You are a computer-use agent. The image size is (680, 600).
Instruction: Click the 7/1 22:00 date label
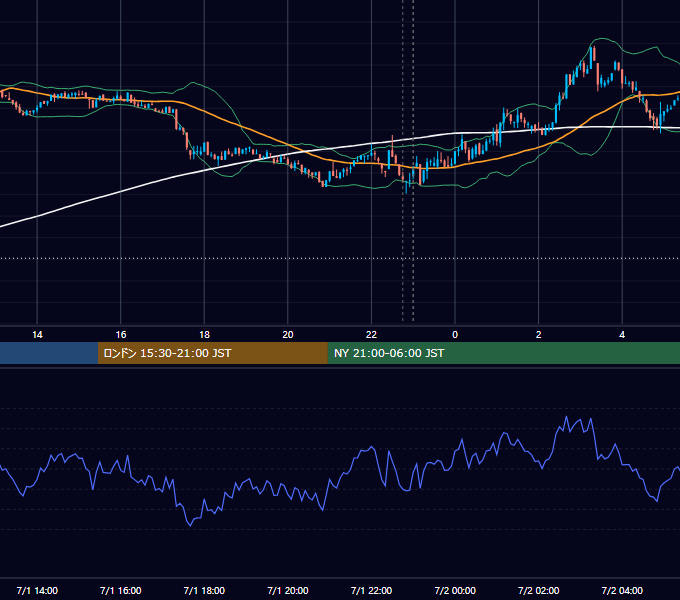(x=371, y=590)
